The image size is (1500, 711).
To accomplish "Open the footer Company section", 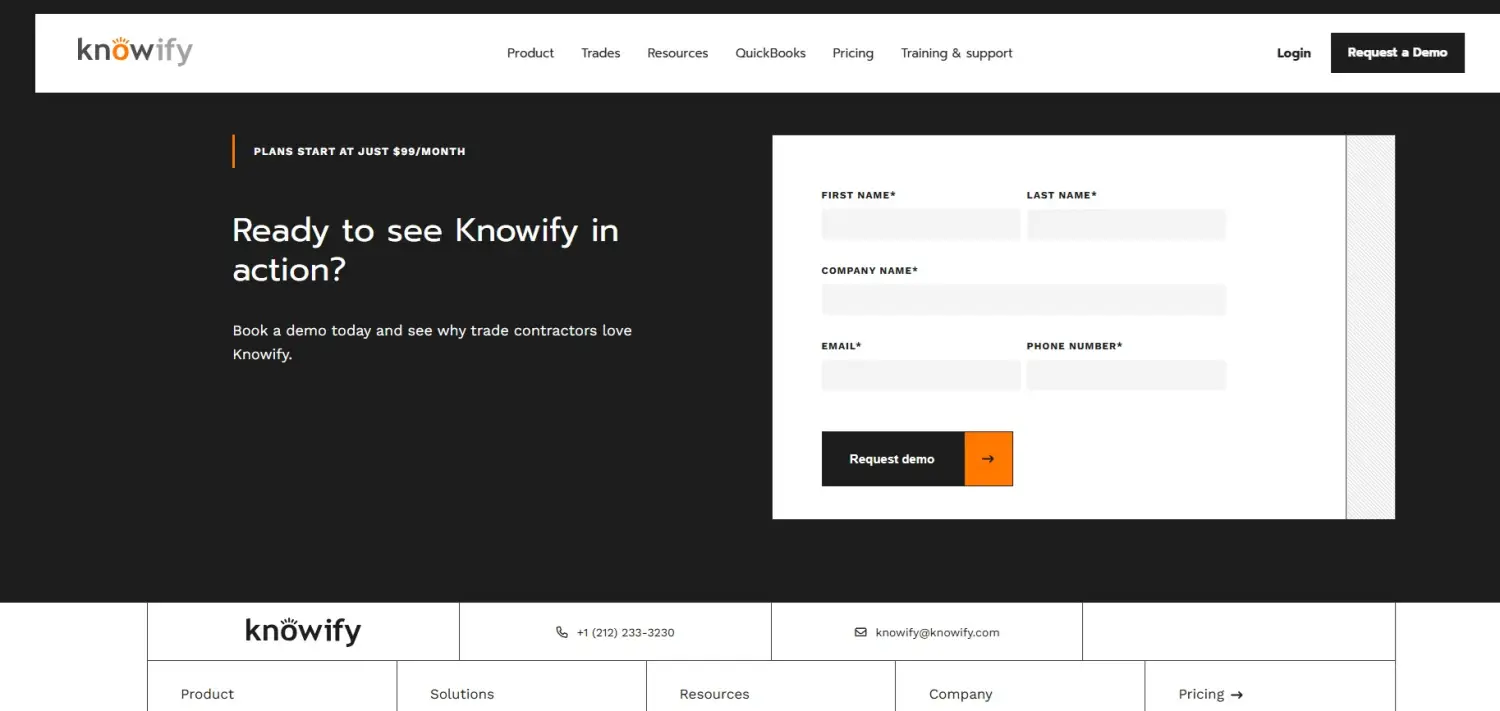I will [x=960, y=694].
